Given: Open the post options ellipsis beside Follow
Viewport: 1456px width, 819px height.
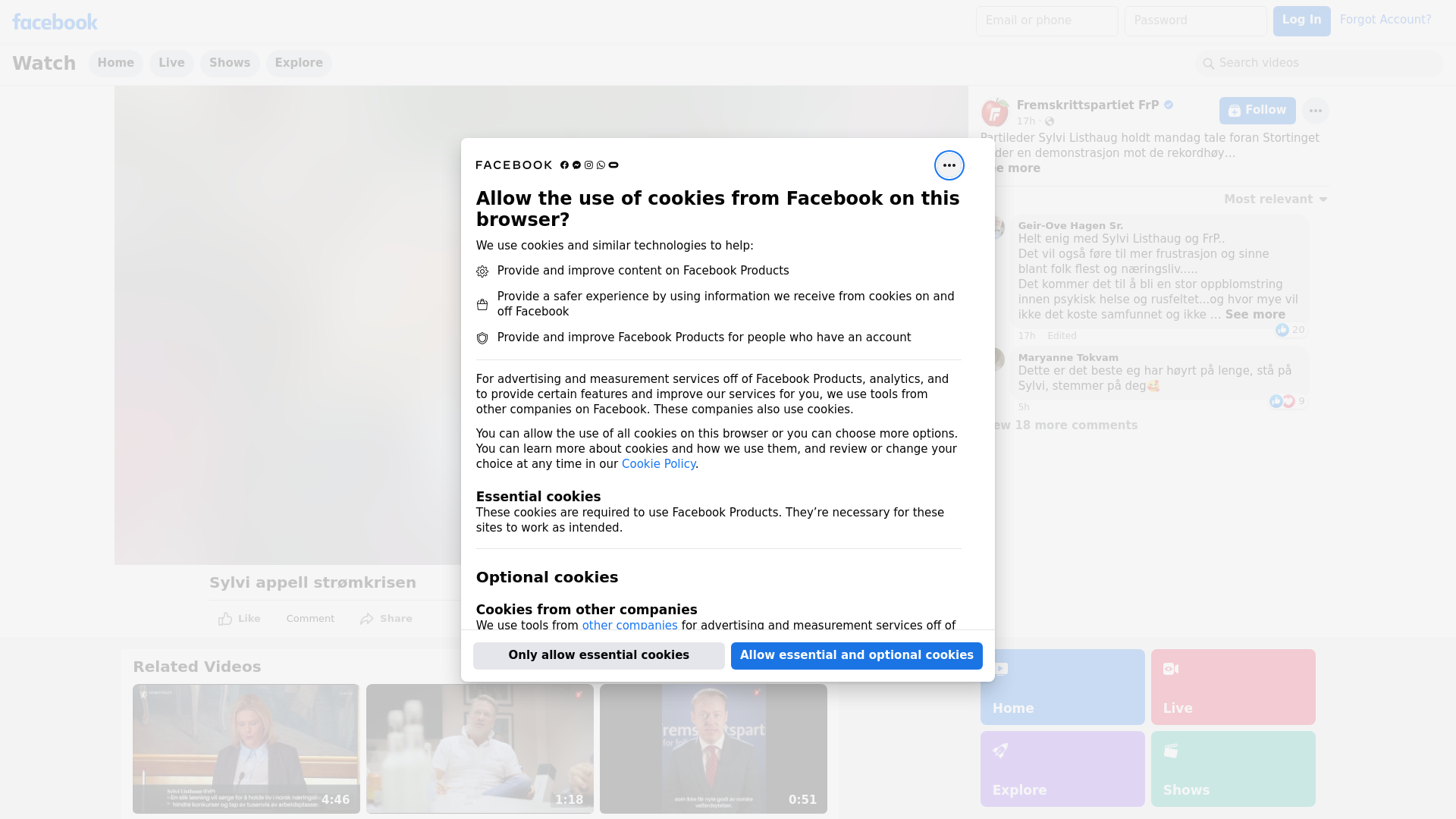Looking at the screenshot, I should 1315,111.
